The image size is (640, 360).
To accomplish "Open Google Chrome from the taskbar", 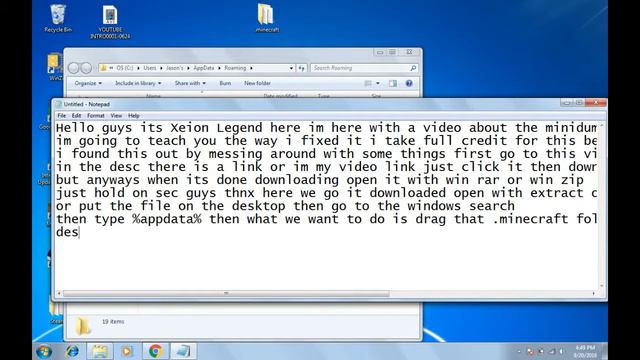I will [x=155, y=351].
